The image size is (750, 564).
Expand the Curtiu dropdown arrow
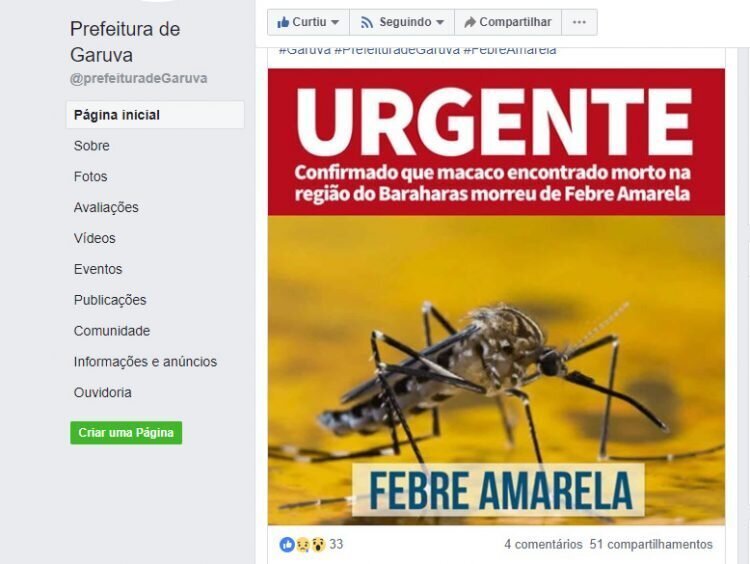coord(335,22)
